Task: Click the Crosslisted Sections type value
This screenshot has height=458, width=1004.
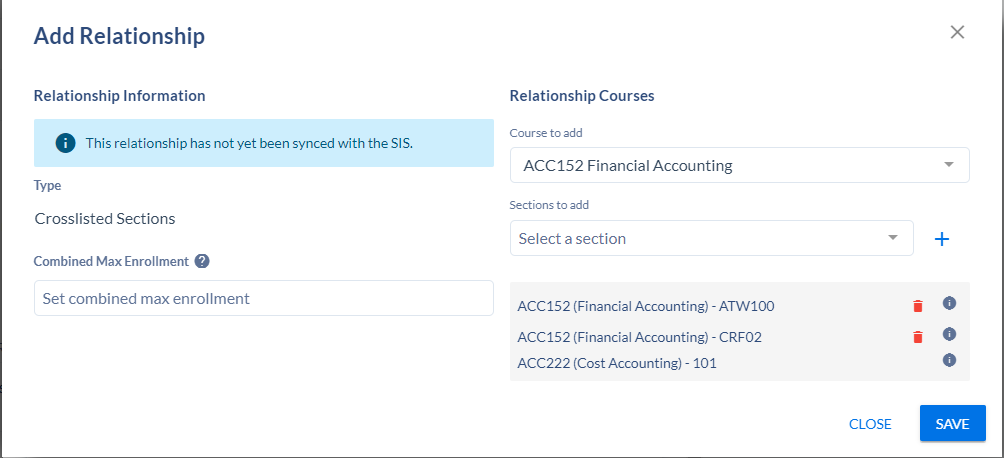Action: coord(105,218)
